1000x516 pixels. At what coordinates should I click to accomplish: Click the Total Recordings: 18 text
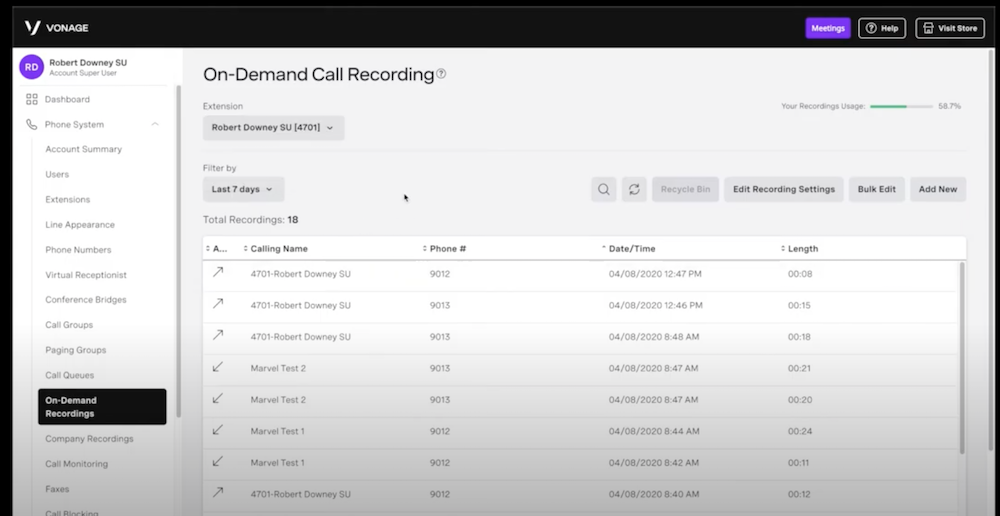click(251, 220)
